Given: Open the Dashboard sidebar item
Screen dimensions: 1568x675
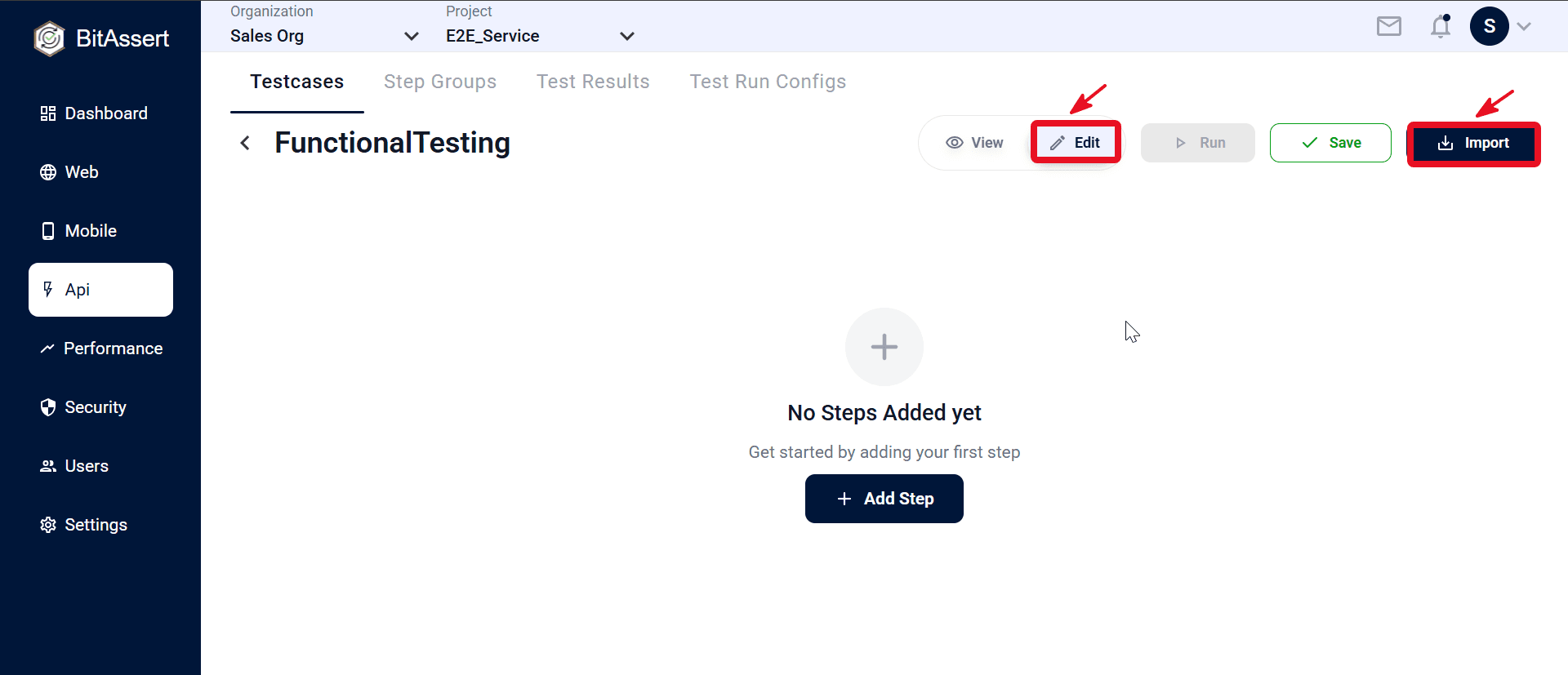Looking at the screenshot, I should click(94, 113).
